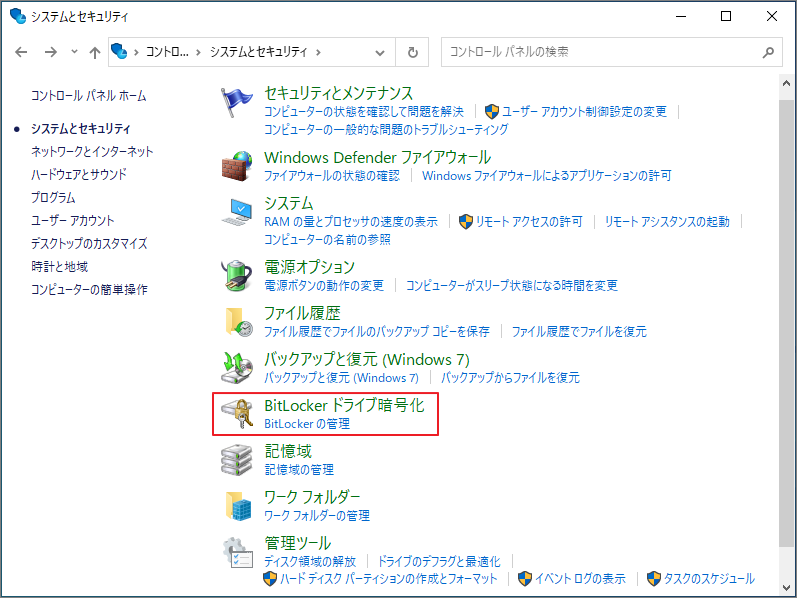
Task: Open ファイル履歴でファイルを復元 link
Action: [579, 332]
